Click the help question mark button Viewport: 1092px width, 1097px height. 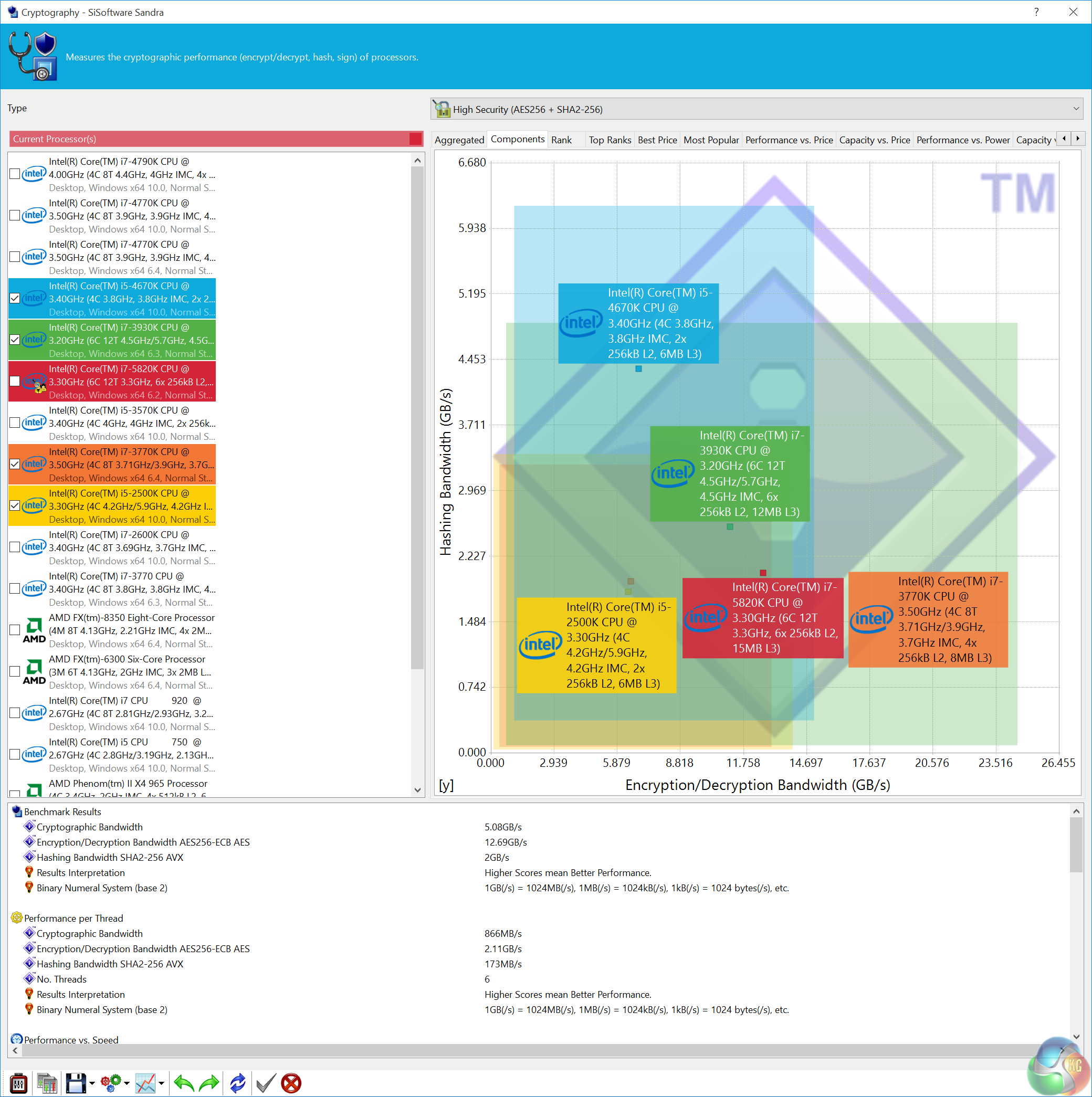point(1036,12)
